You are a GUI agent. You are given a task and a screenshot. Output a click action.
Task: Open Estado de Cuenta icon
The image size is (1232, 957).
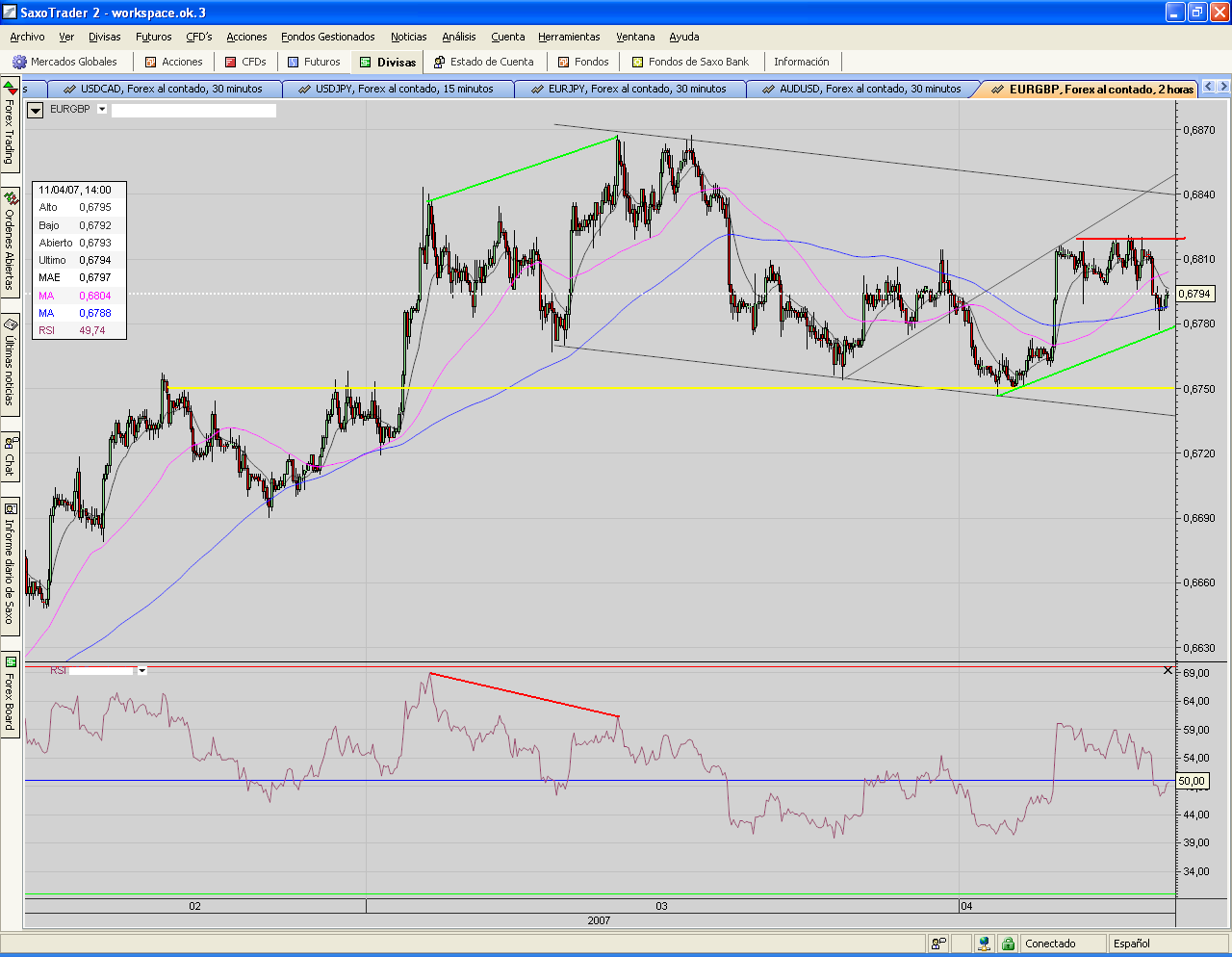point(439,62)
